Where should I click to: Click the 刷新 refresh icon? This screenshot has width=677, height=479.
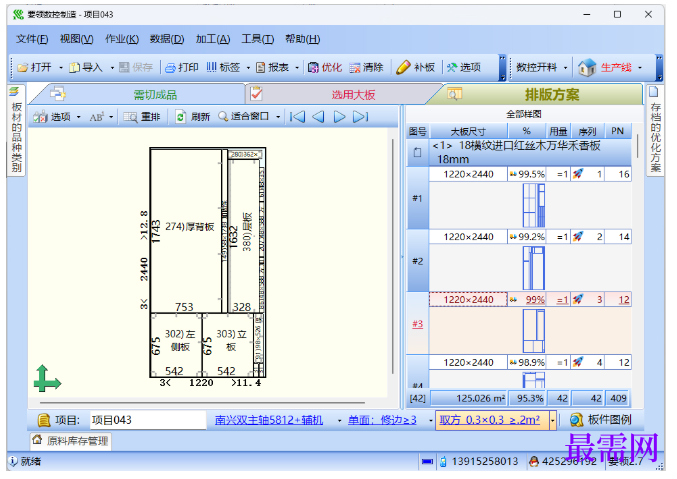[x=181, y=117]
